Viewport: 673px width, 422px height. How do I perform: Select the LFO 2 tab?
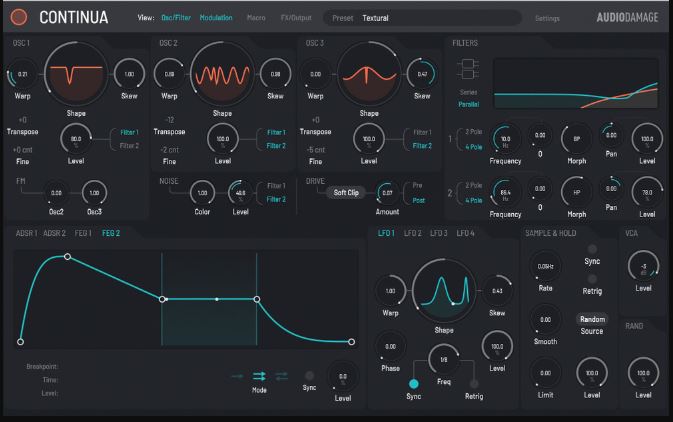pos(412,233)
